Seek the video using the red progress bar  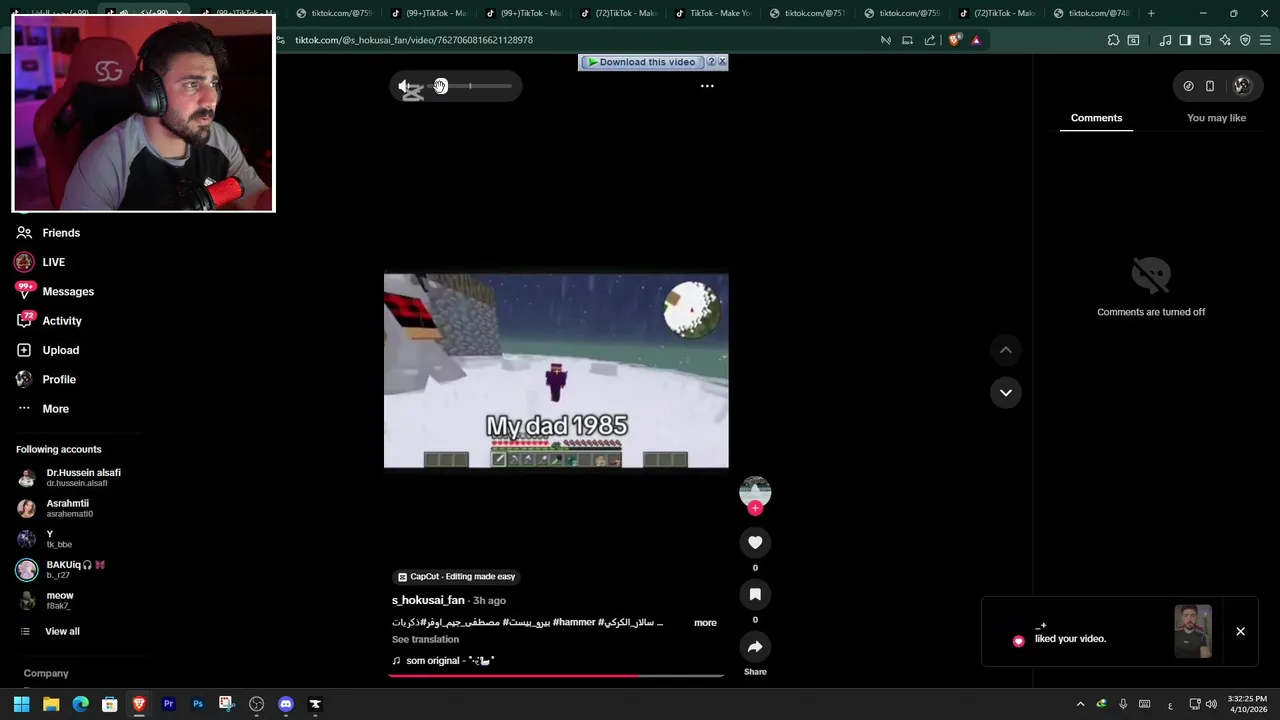[556, 676]
